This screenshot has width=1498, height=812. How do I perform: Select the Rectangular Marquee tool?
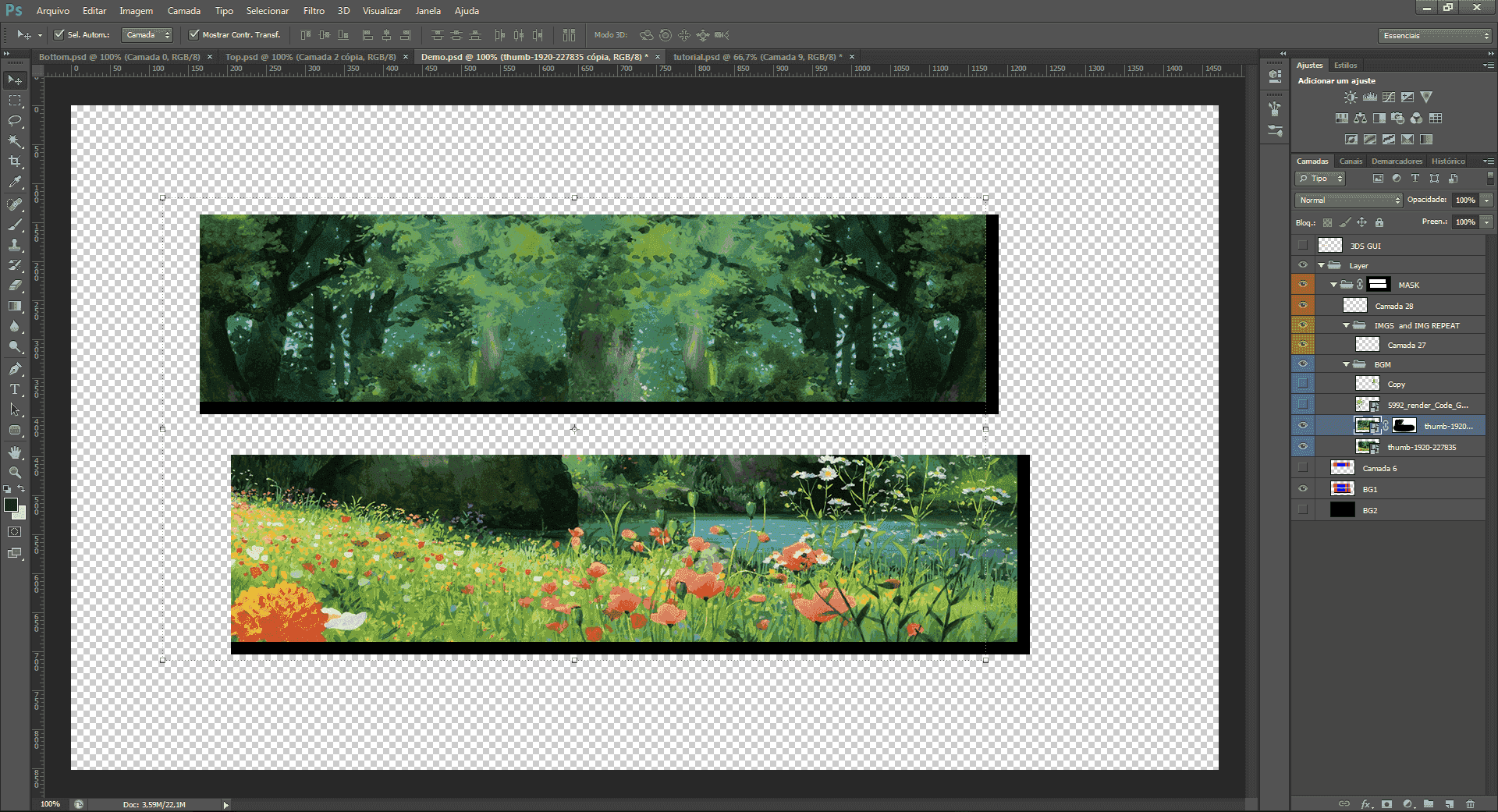pos(15,101)
